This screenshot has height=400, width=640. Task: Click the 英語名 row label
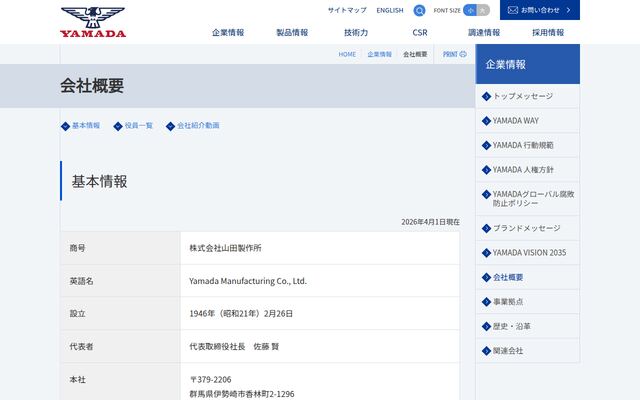[x=81, y=281]
